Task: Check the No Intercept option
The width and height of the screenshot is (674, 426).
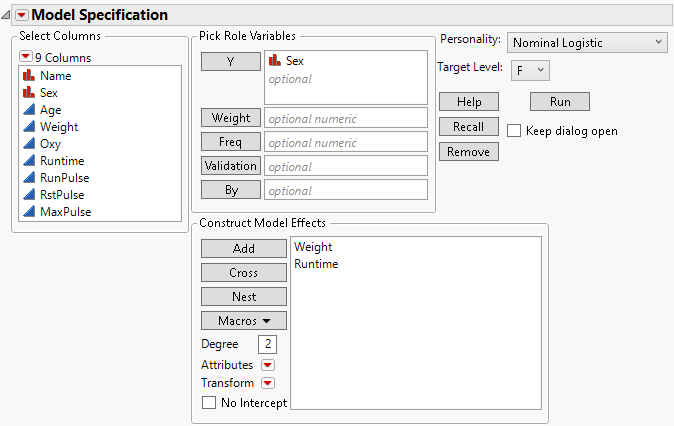Action: coord(209,403)
